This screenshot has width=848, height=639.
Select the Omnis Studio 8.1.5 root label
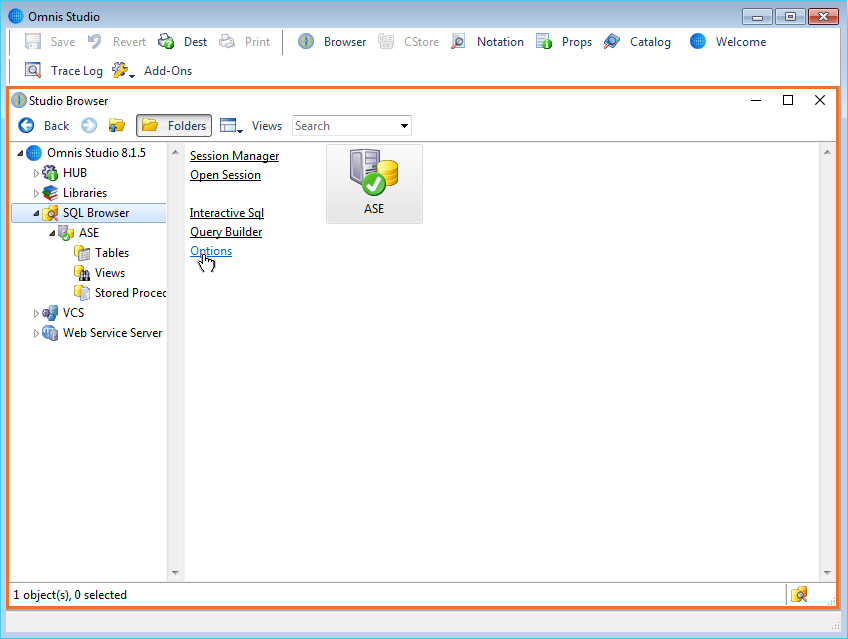tap(96, 153)
